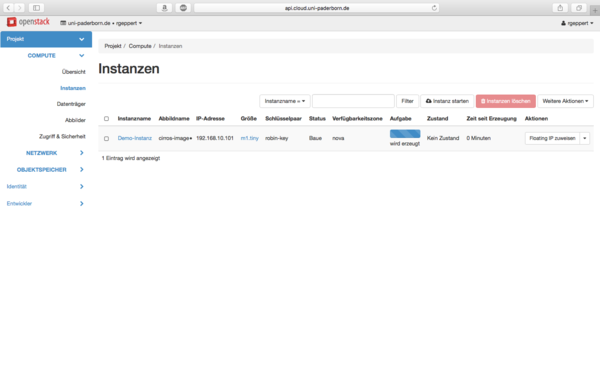
Task: Open the m1.tiny size link
Action: pos(249,138)
